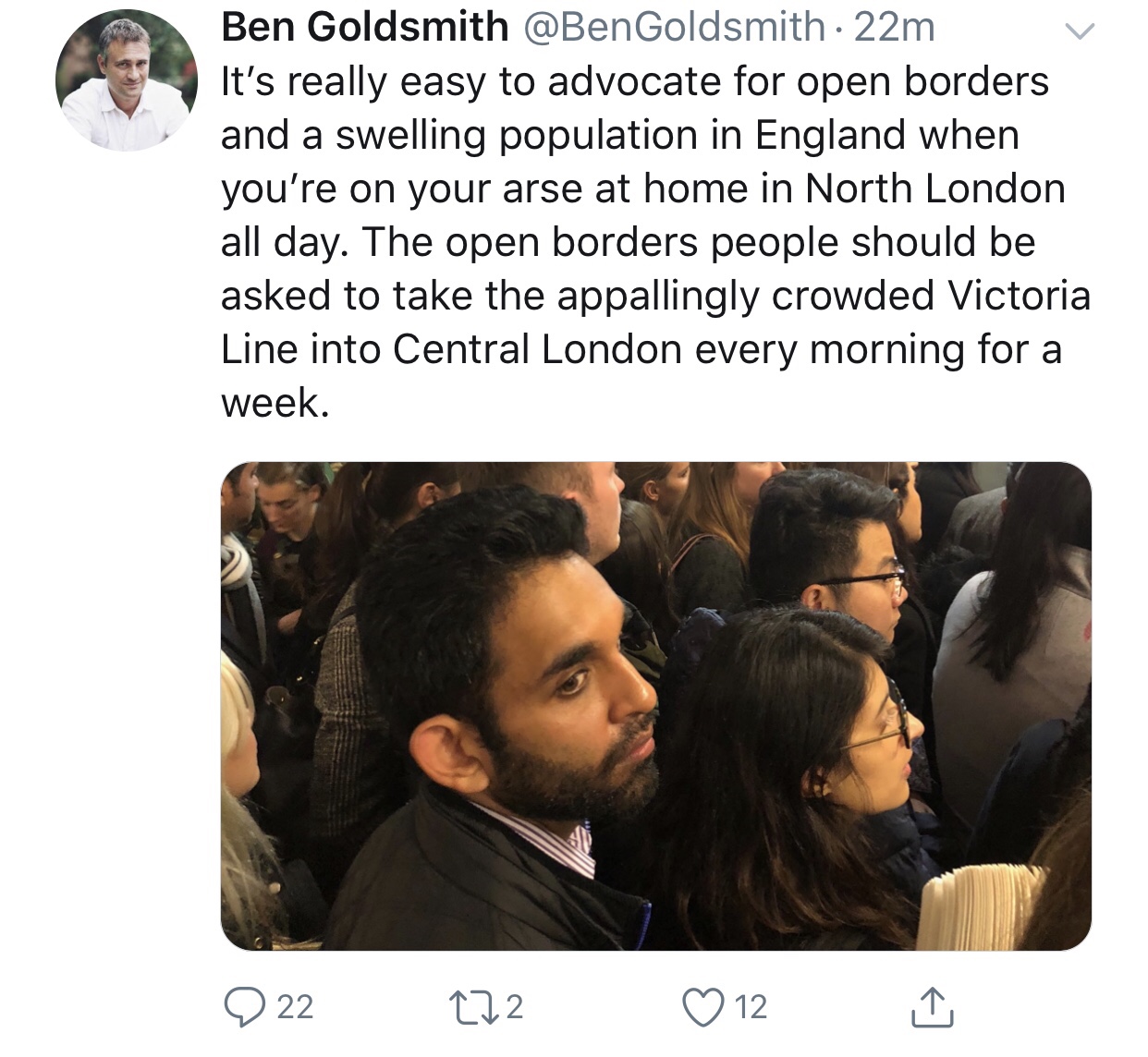Select the word 'week.' in tweet

pos(275,403)
